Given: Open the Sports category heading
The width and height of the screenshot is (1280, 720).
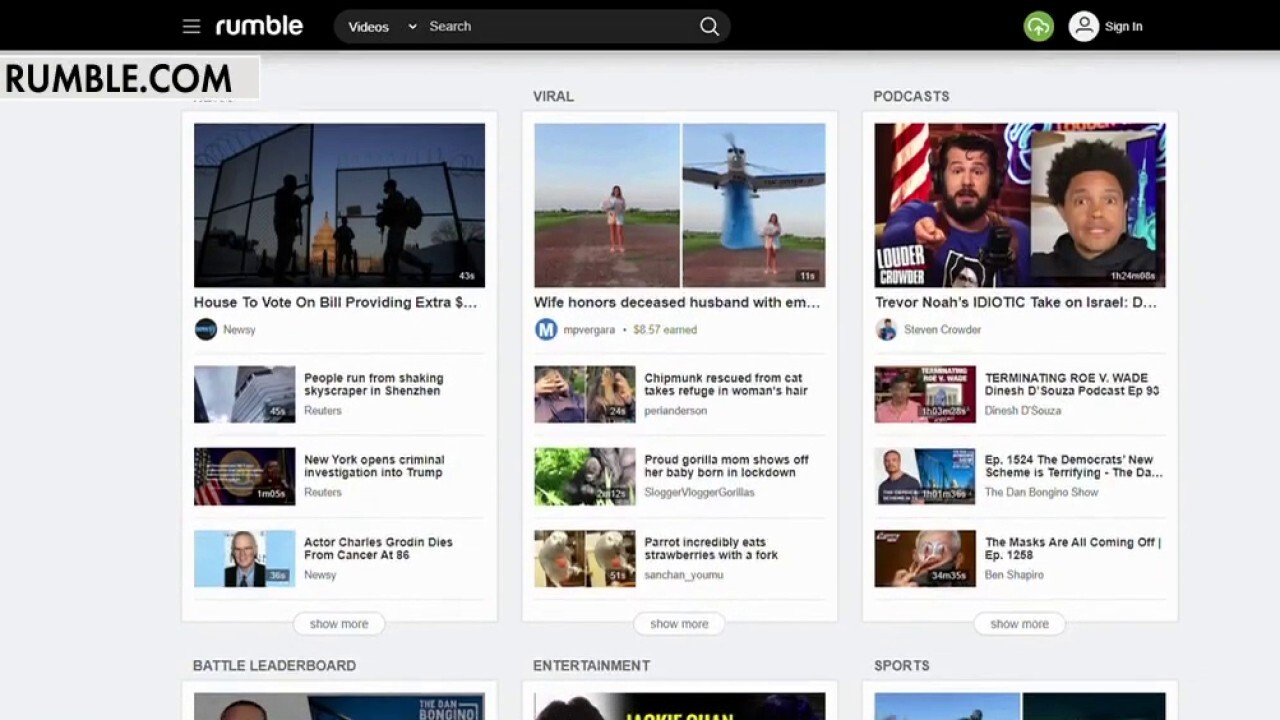Looking at the screenshot, I should pos(901,665).
